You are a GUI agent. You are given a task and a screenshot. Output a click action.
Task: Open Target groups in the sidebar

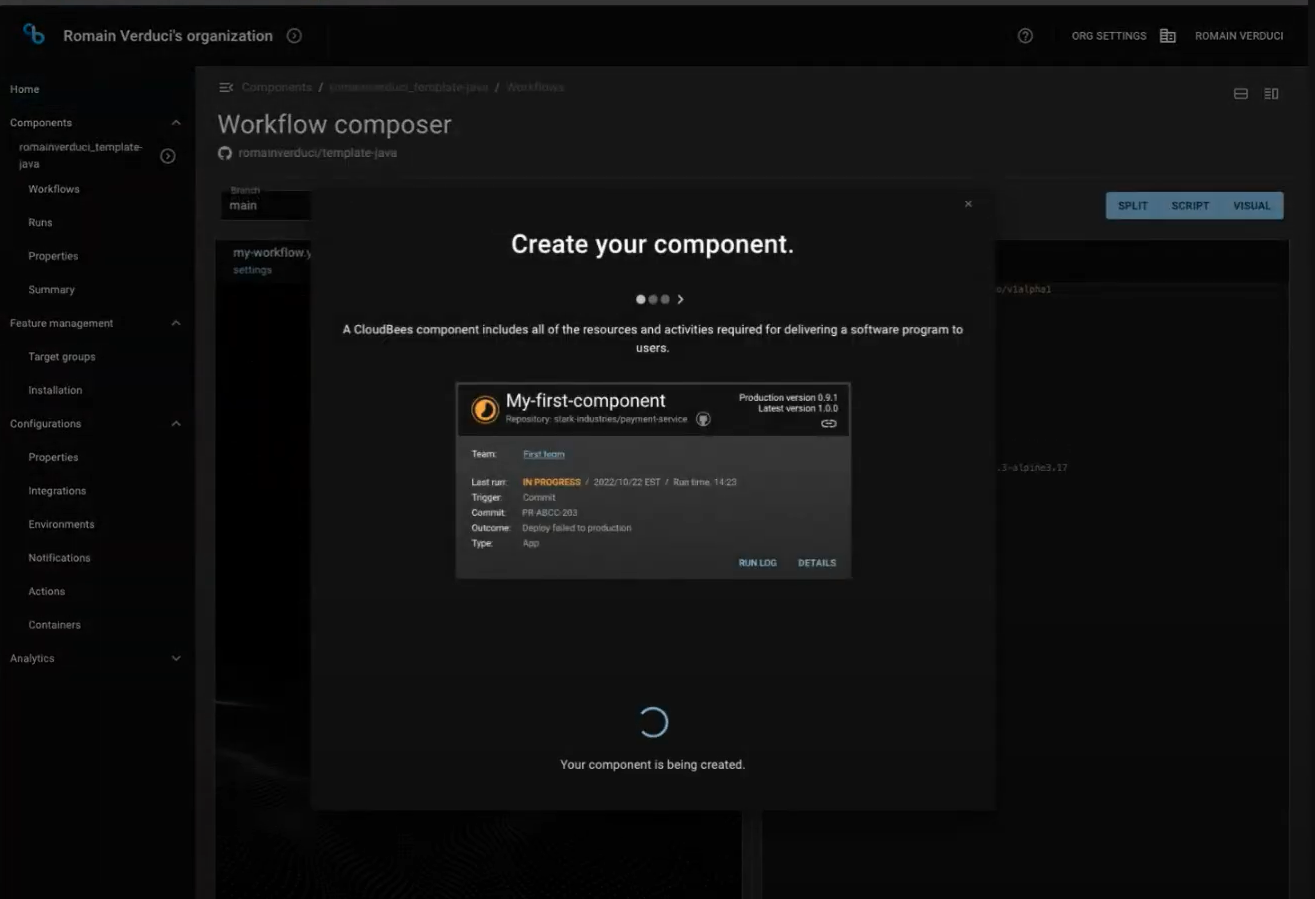(x=62, y=357)
